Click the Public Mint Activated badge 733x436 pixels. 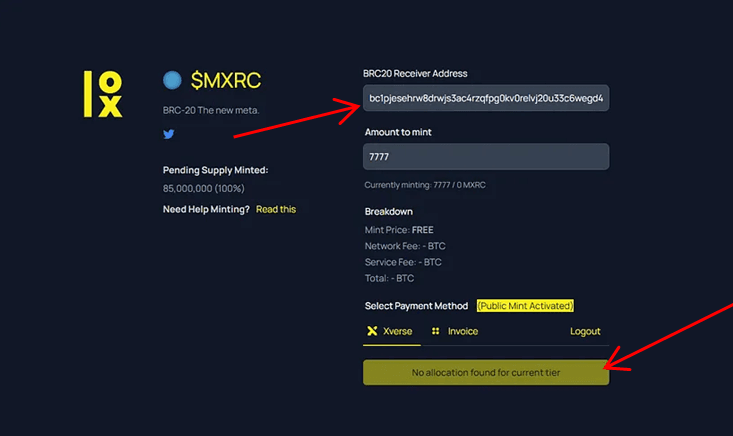point(525,305)
